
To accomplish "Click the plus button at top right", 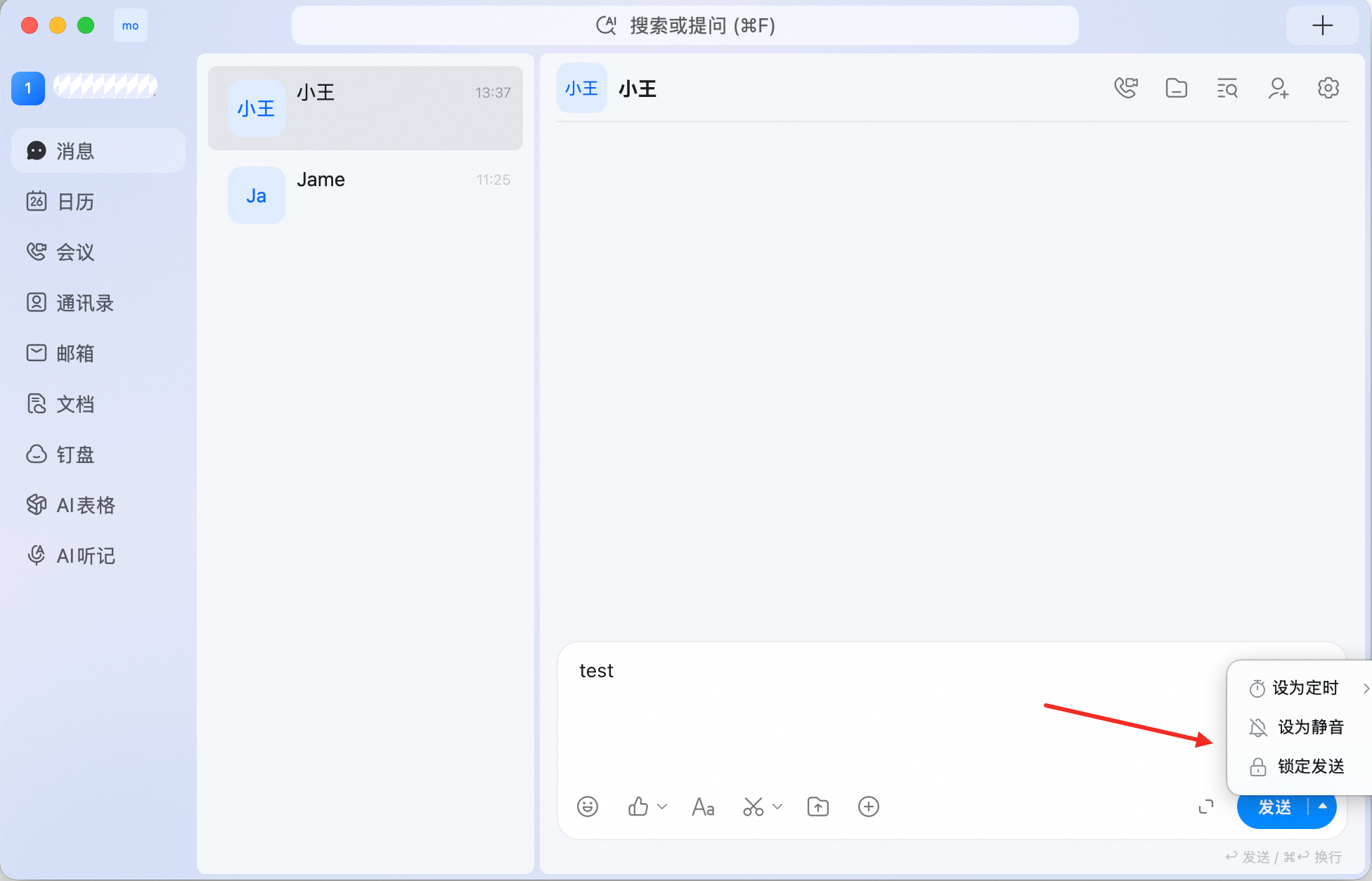I will click(1323, 26).
